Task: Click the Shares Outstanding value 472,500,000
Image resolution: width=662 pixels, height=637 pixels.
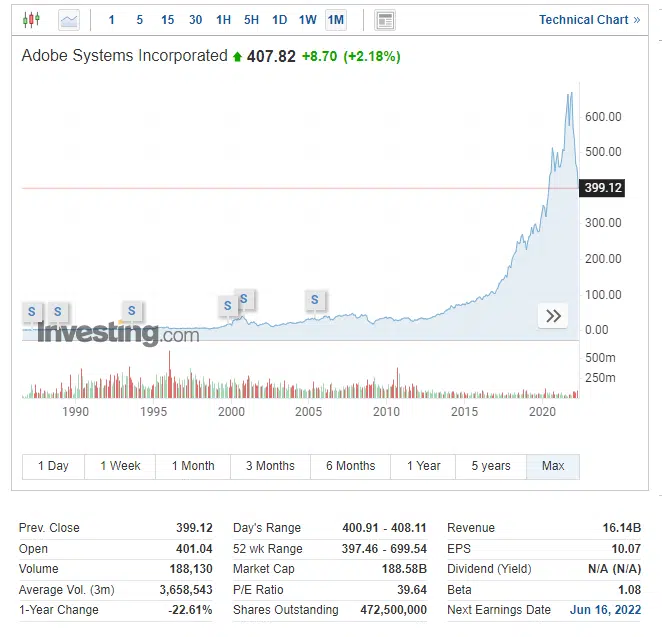Action: (393, 610)
